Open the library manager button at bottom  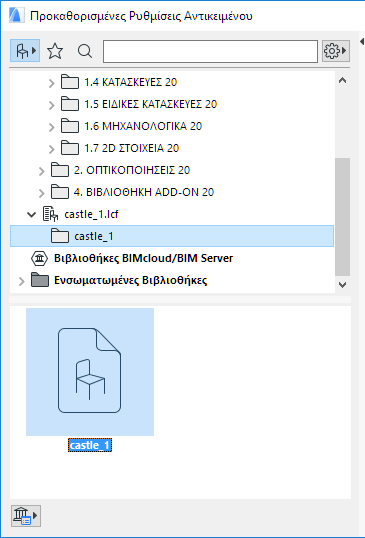click(26, 516)
